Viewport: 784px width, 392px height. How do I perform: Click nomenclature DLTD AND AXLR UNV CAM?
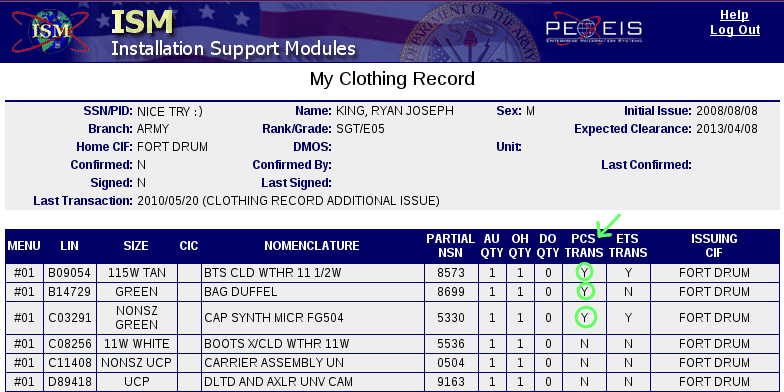(278, 382)
